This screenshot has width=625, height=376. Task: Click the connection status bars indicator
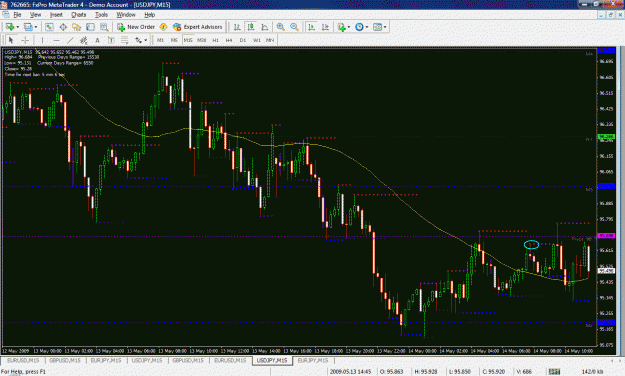554,372
